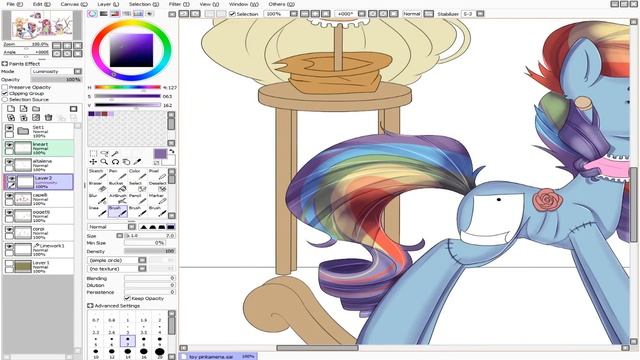Screen dimensions: 640x360
Task: Select the eyedropper color picker tool
Action: 138,162
